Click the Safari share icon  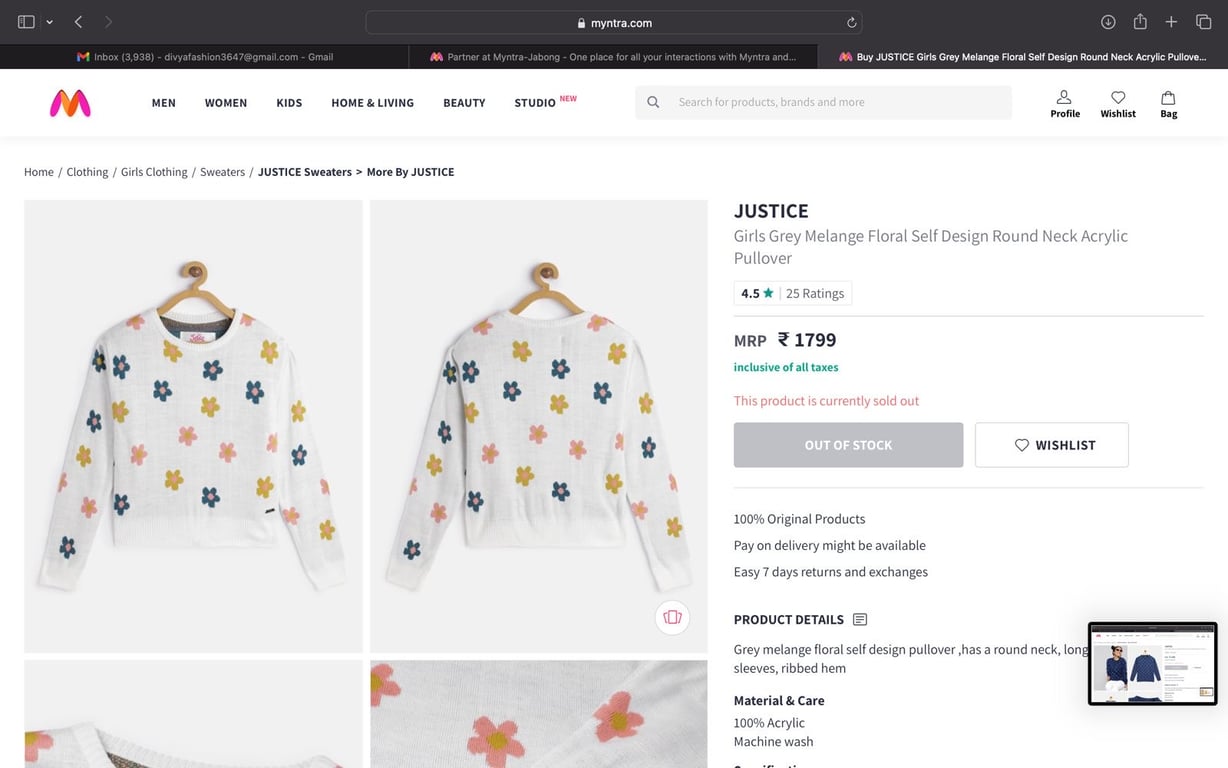1140,22
